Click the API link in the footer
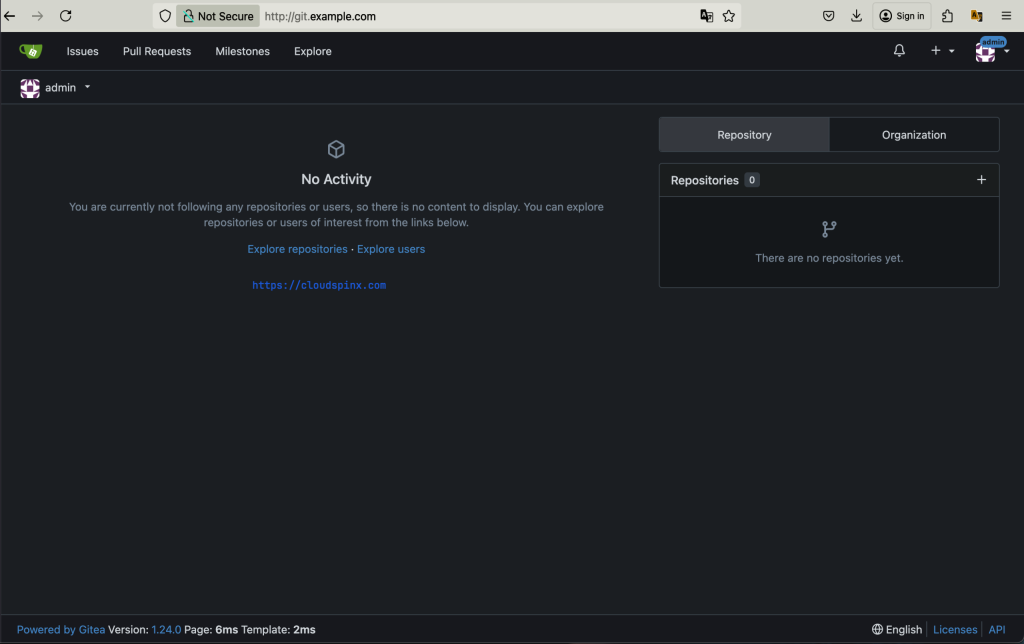 996,629
